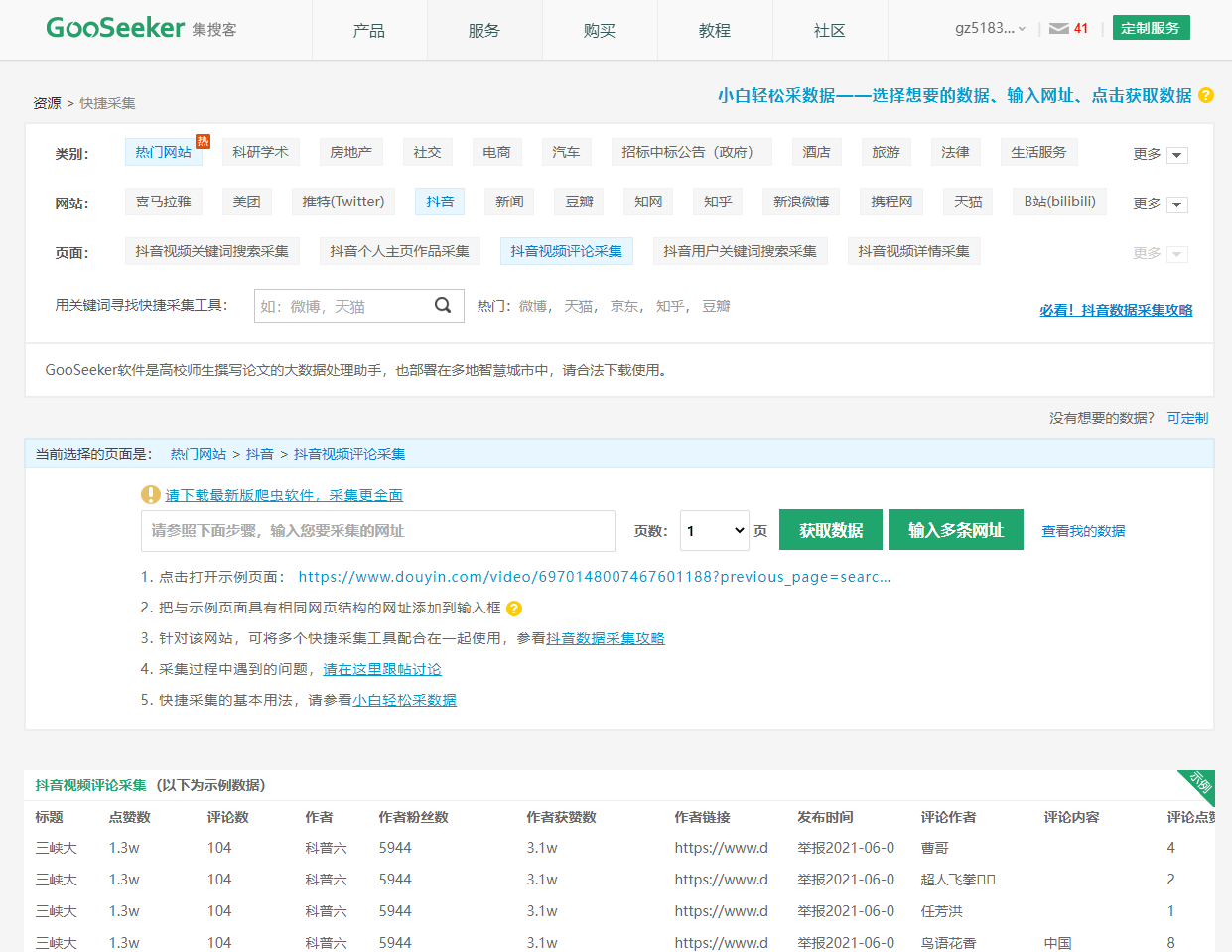Viewport: 1232px width, 952px height.
Task: Choose the 喜马拉雅 website
Action: 164,202
